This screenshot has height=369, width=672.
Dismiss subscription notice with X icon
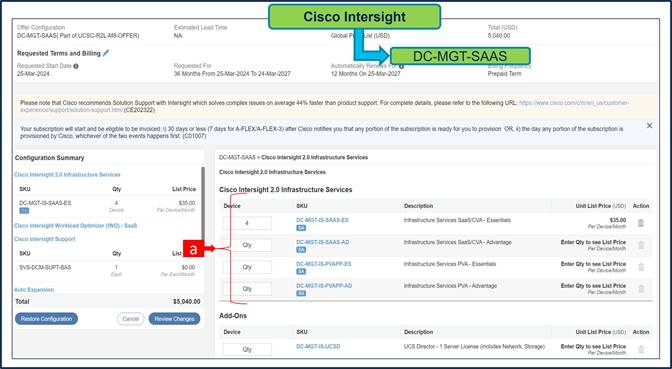[649, 126]
